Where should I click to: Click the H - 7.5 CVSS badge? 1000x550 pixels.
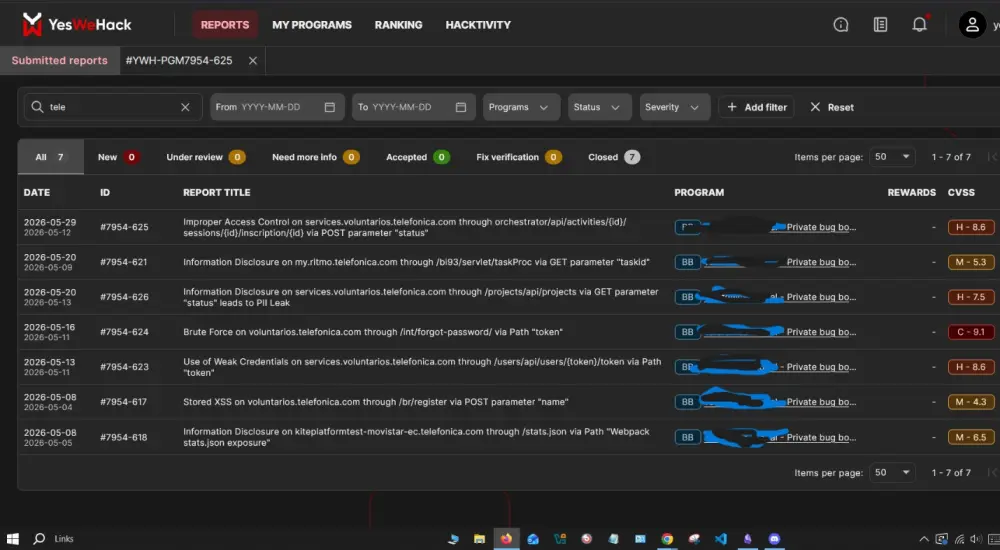click(971, 297)
